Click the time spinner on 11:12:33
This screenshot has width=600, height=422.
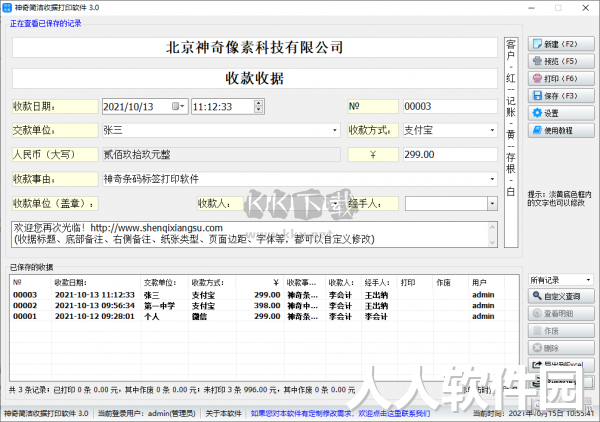259,106
